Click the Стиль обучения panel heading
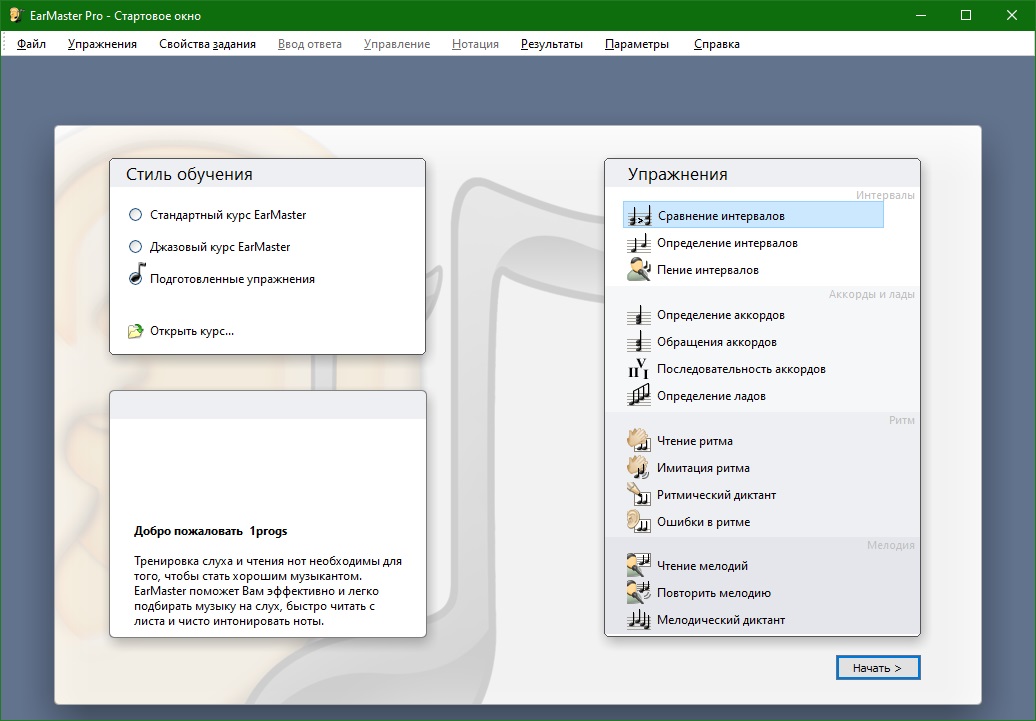1036x721 pixels. coord(190,174)
